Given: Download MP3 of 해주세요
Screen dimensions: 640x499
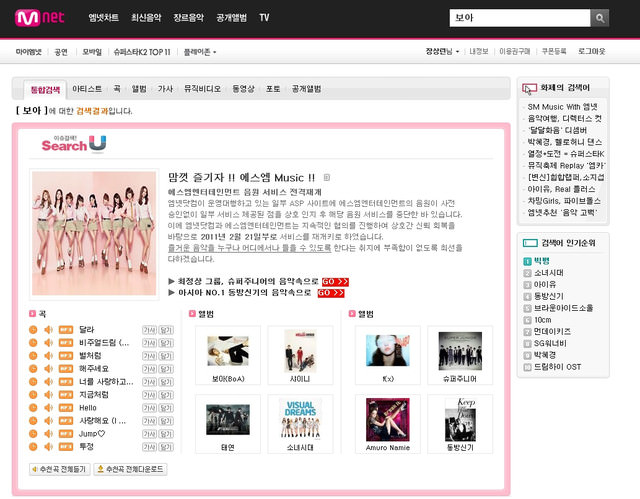Looking at the screenshot, I should pos(66,369).
